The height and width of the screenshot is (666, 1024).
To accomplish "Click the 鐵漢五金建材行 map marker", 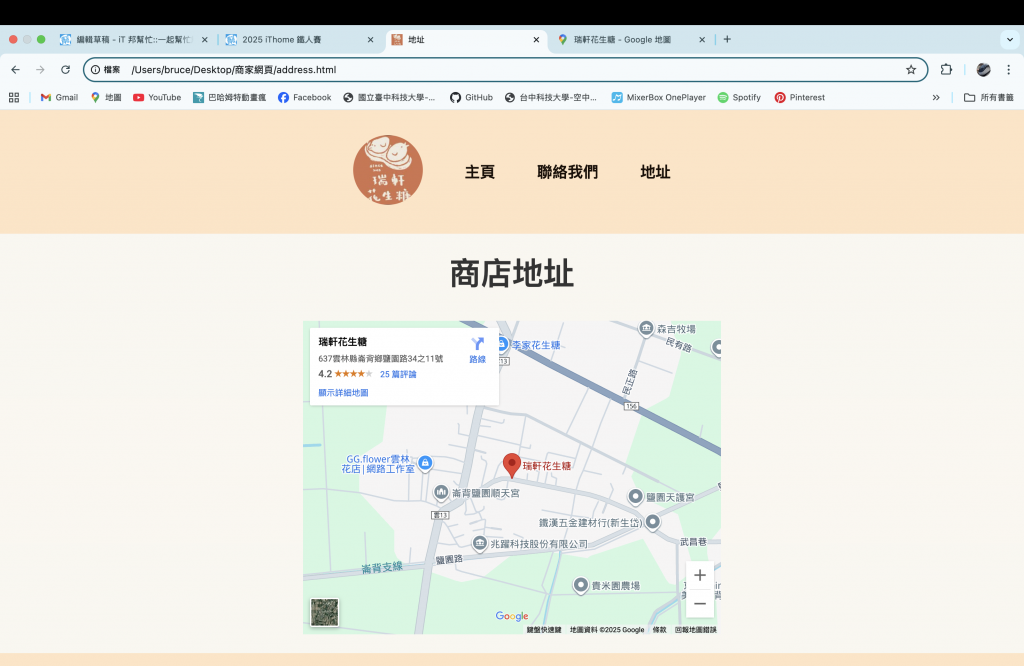I will (652, 522).
